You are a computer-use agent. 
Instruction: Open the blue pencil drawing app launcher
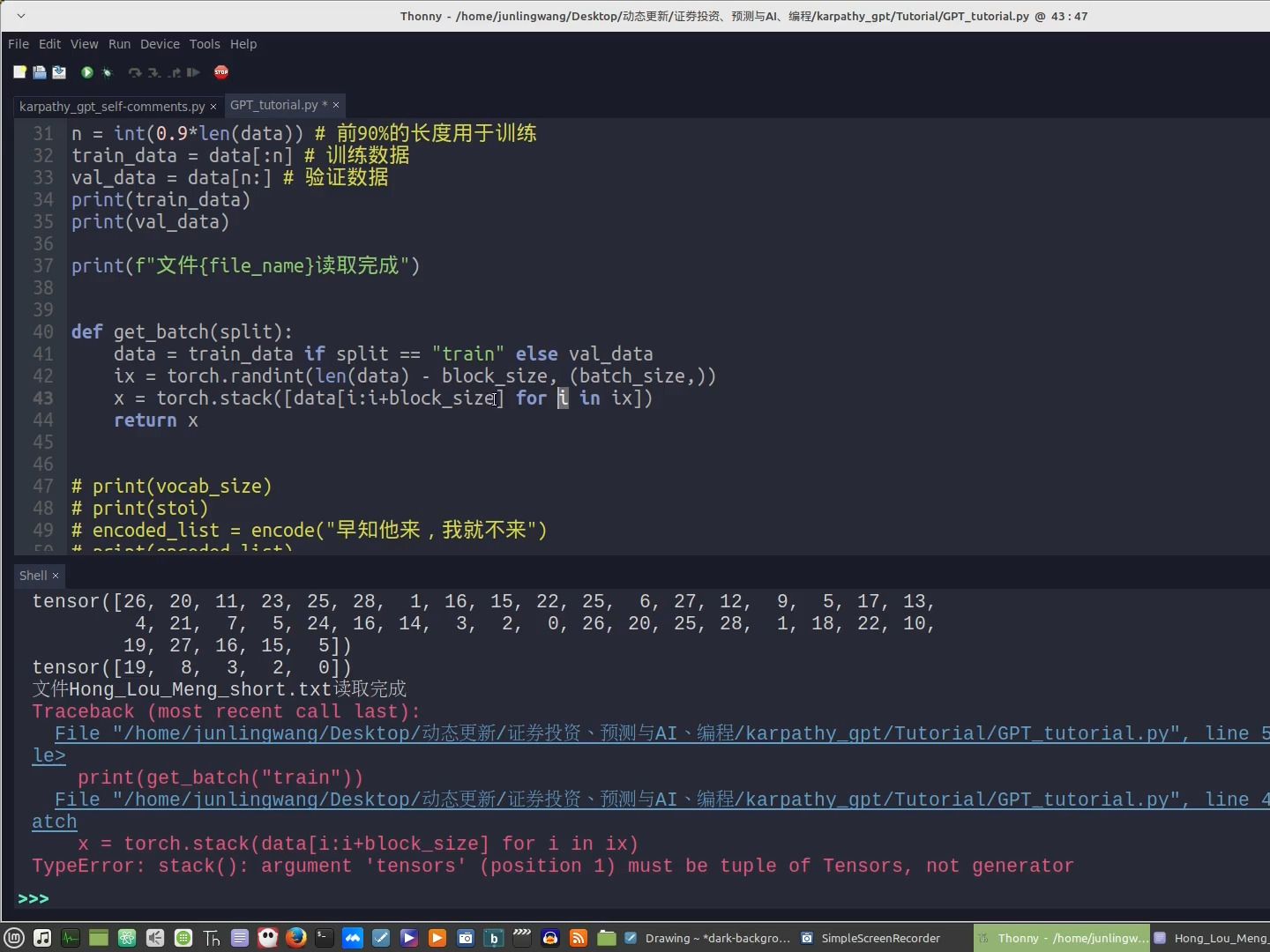point(381,938)
